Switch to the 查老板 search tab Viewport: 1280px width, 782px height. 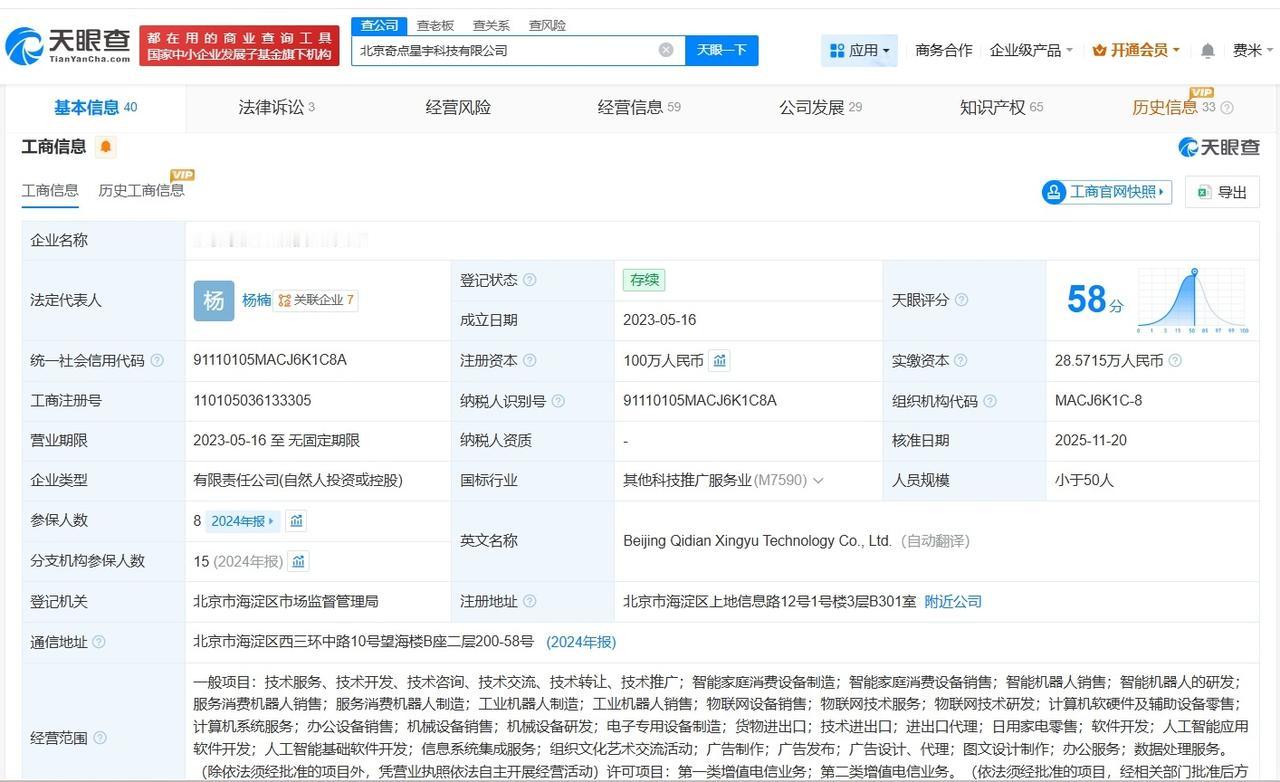pyautogui.click(x=435, y=25)
